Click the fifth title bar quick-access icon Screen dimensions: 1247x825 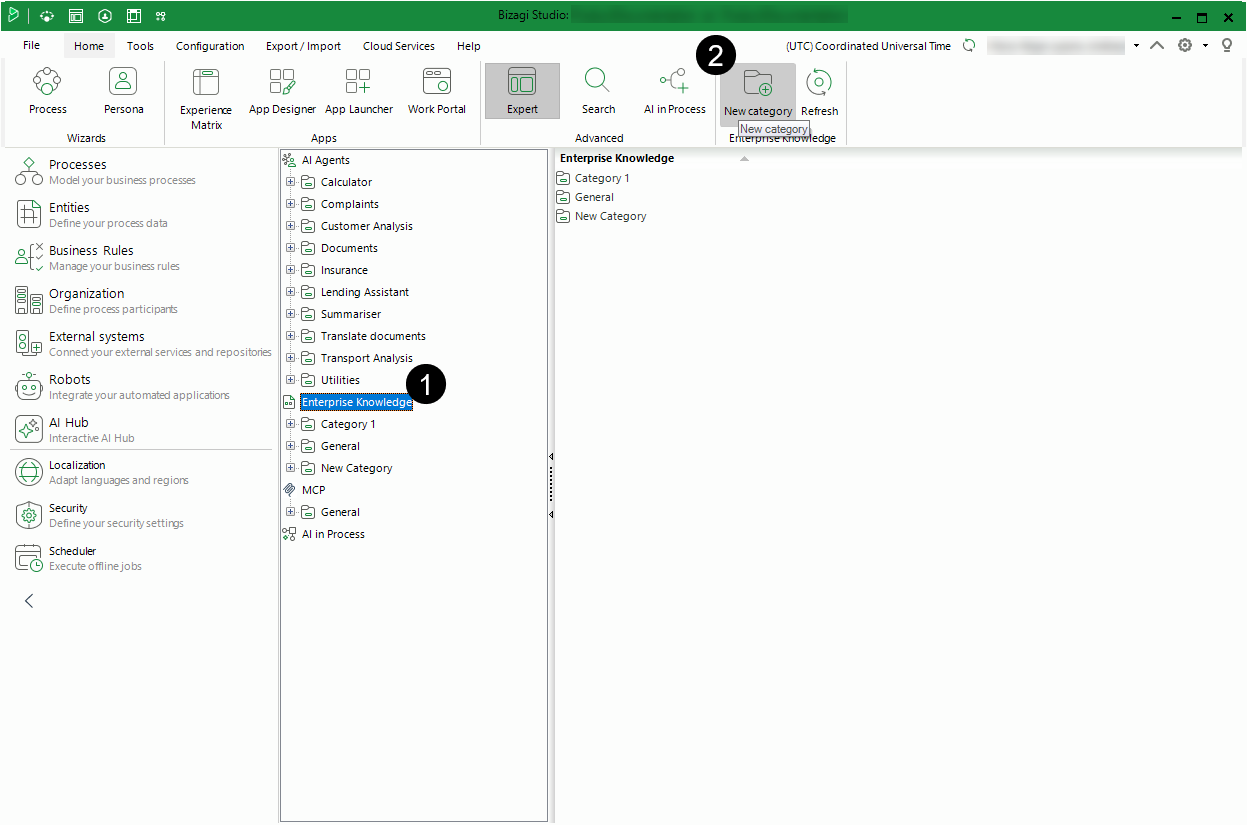pos(161,16)
